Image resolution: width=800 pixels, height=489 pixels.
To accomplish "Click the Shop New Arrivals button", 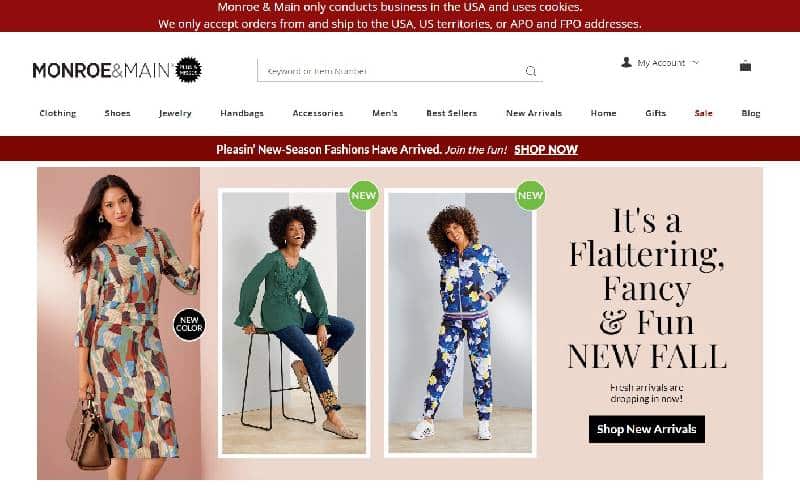I will pyautogui.click(x=646, y=429).
